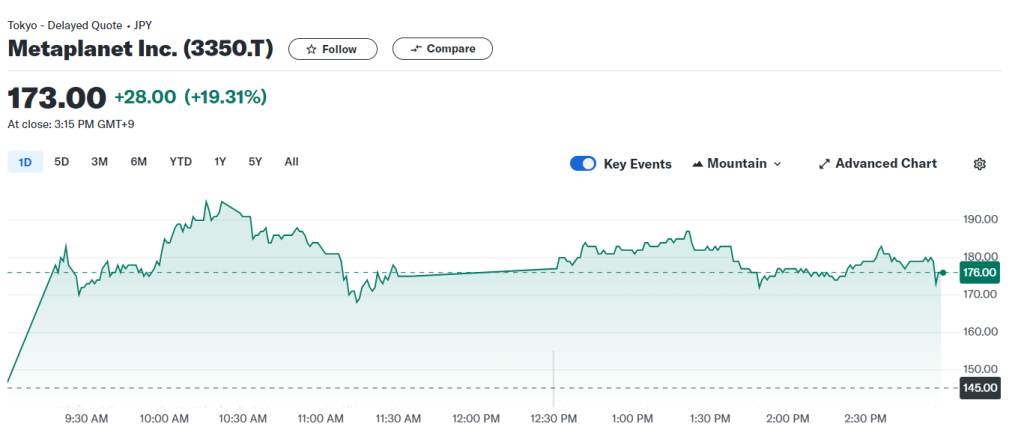Toggle Key Events switch off
Viewport: 1024px width, 439px height.
coord(583,164)
